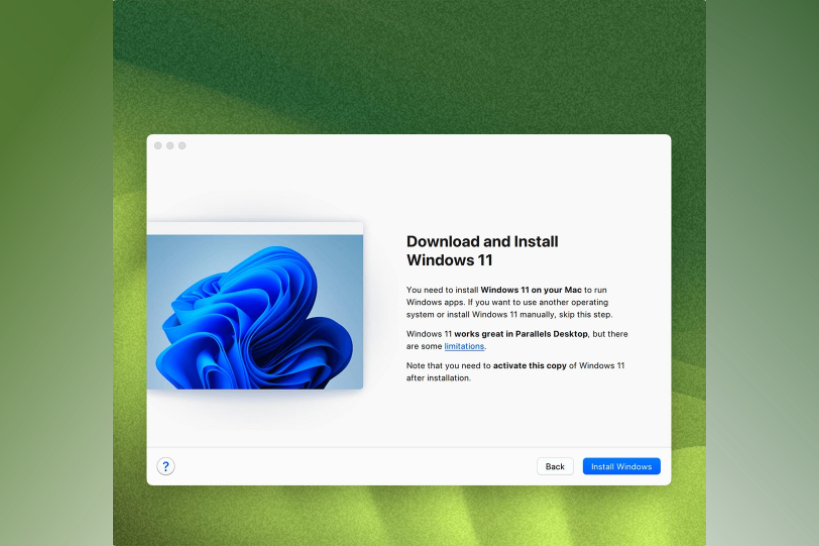Click the 'Download and Install Windows 11' heading
The height and width of the screenshot is (546, 819).
pyautogui.click(x=482, y=251)
